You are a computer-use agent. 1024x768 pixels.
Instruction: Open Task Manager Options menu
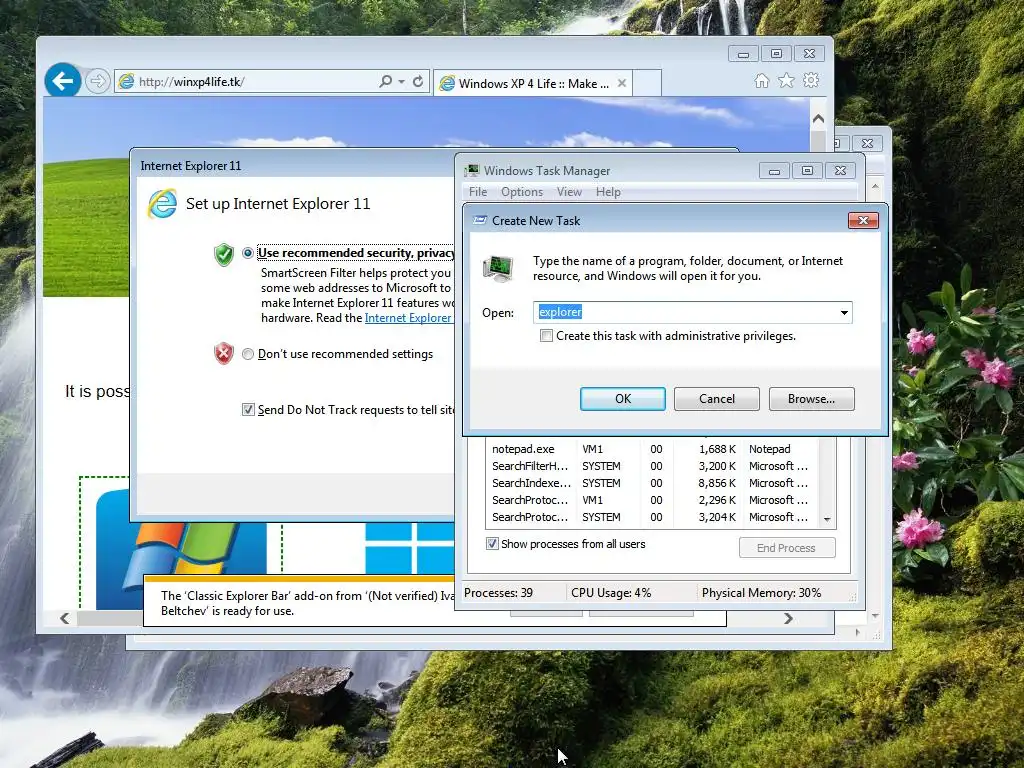(x=522, y=192)
